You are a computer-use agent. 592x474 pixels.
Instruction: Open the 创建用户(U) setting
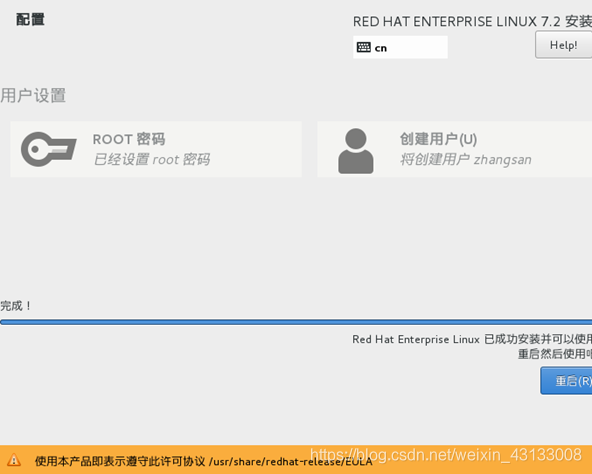coord(455,149)
